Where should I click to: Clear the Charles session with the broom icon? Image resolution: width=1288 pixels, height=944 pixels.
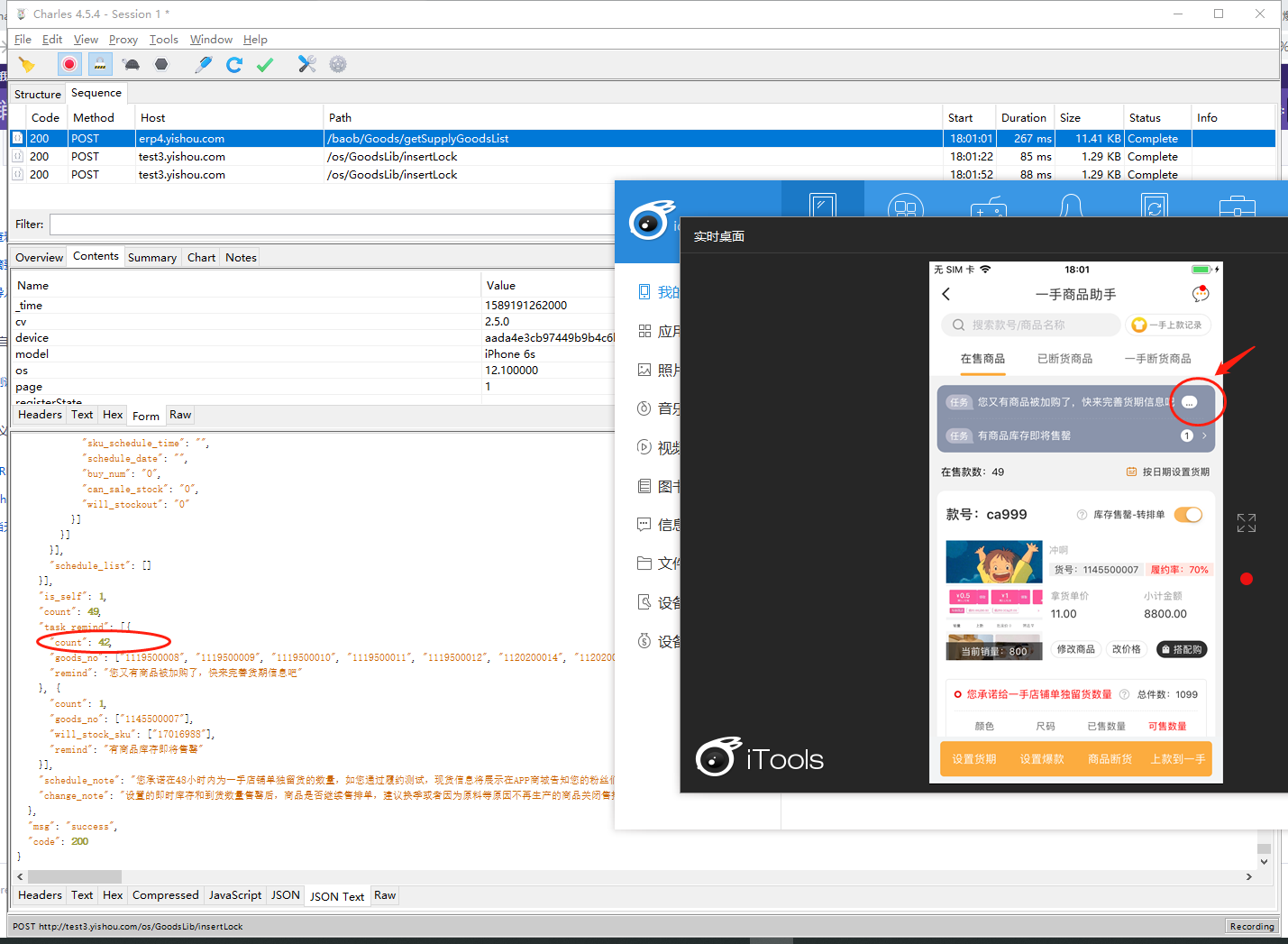pyautogui.click(x=27, y=64)
